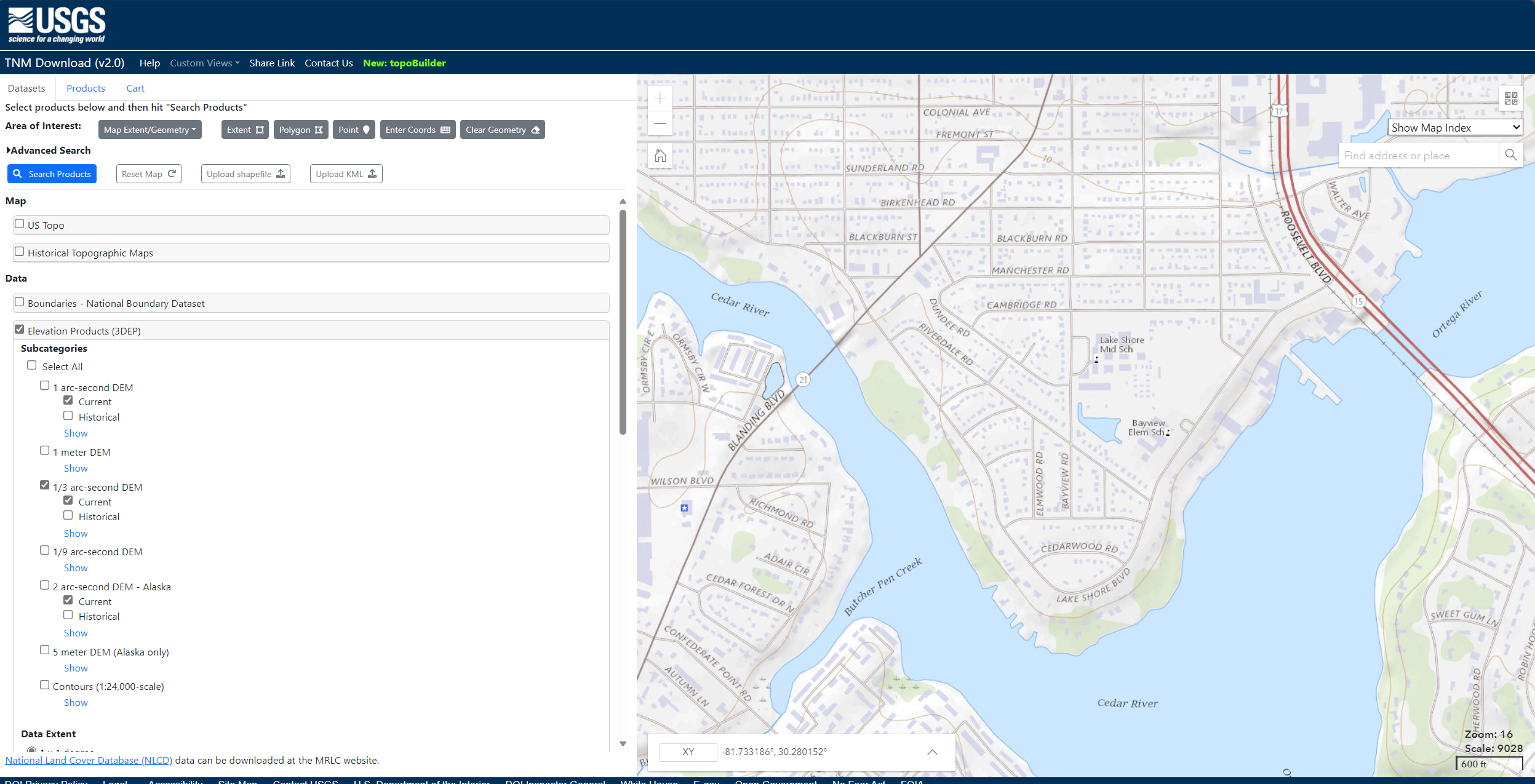Click the datasets panel vertical scrollbar
The image size is (1535, 784).
pos(623,322)
